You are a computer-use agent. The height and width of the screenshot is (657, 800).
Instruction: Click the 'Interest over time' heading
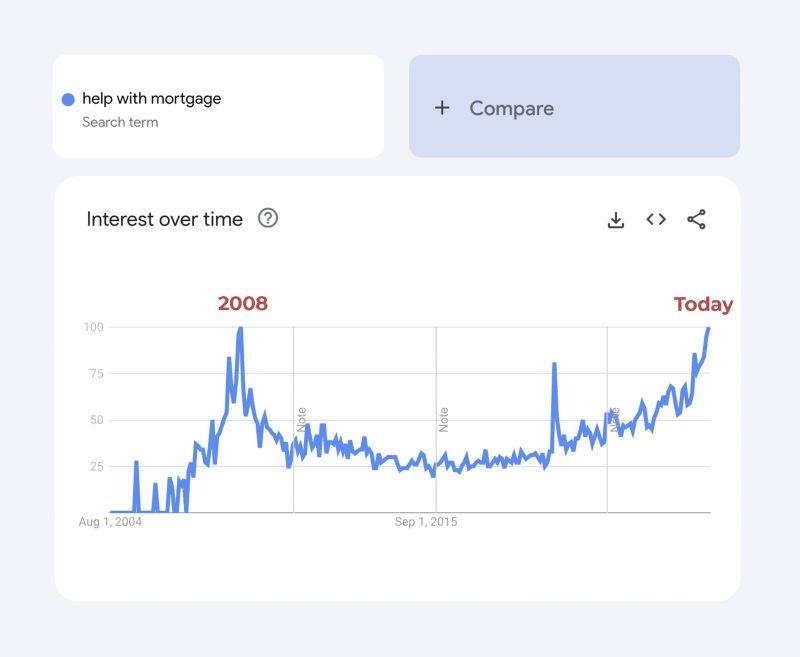click(165, 218)
